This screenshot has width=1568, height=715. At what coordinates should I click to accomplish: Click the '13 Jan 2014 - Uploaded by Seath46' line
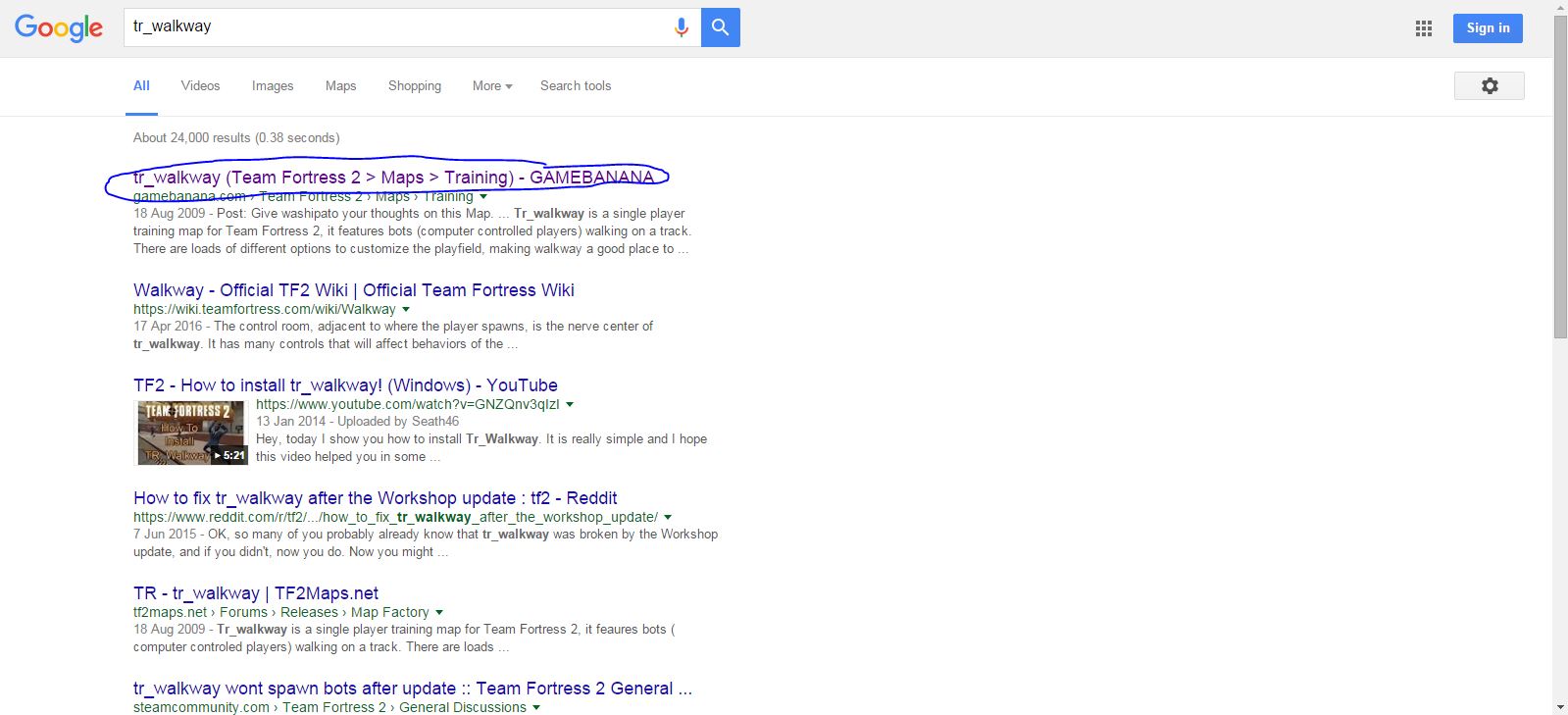click(357, 422)
